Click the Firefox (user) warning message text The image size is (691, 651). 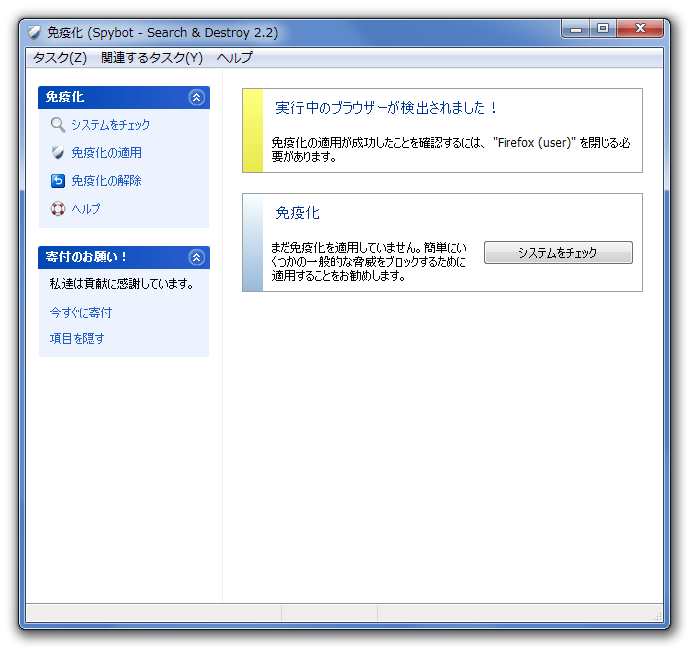point(450,149)
